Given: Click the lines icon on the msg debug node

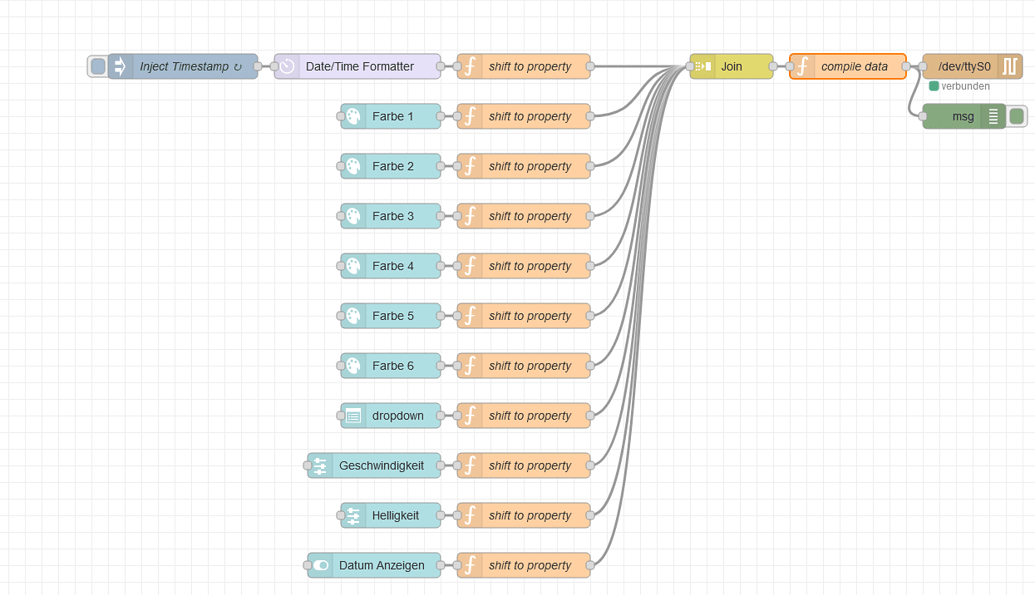Looking at the screenshot, I should [x=995, y=116].
